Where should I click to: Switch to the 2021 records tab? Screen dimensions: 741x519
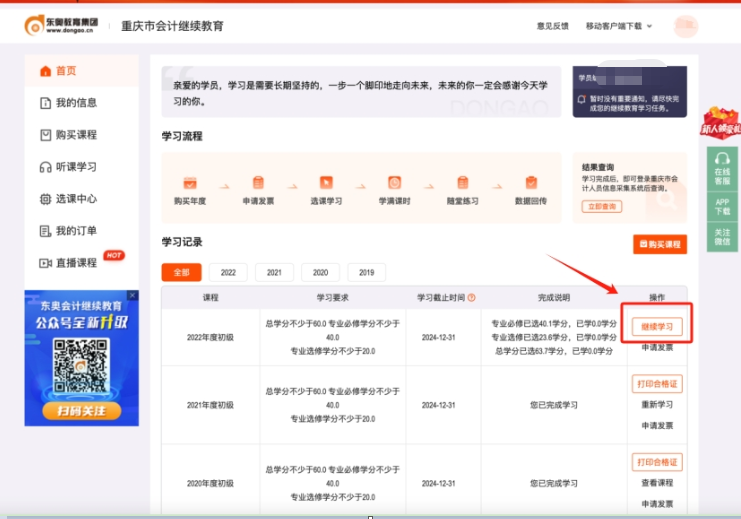point(274,273)
